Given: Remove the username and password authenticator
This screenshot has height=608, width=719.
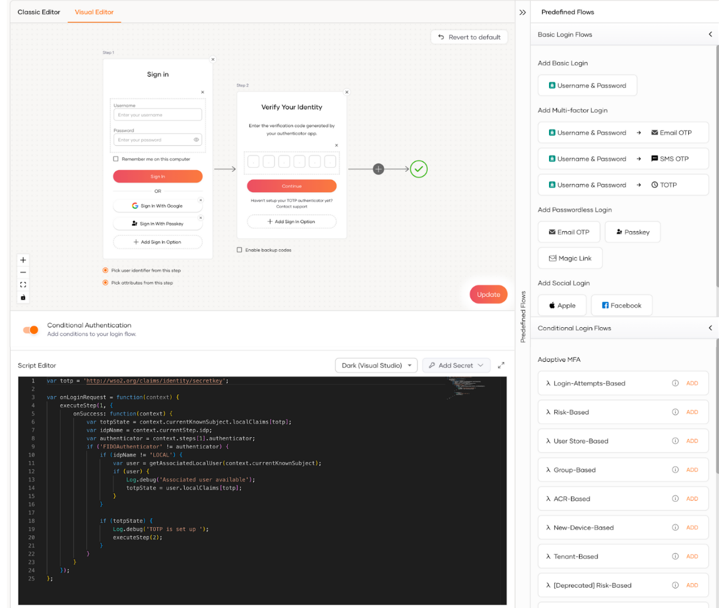Looking at the screenshot, I should pyautogui.click(x=202, y=92).
